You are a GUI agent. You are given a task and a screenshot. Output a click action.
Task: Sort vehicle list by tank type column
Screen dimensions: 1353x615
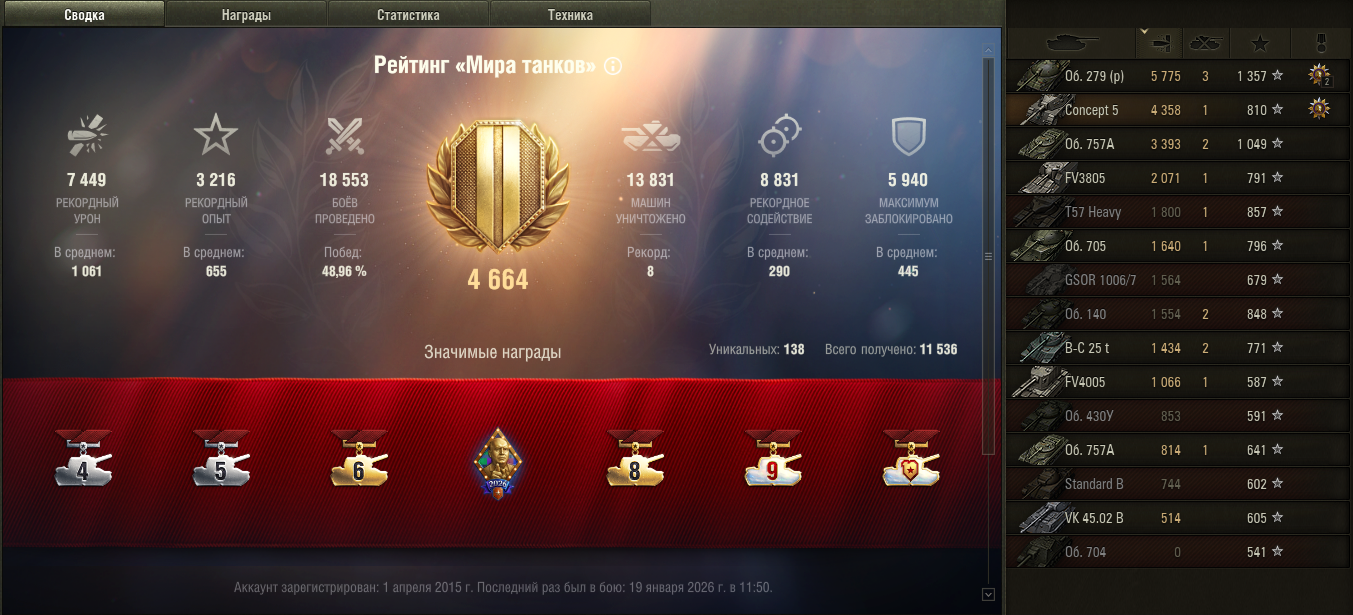point(1071,43)
